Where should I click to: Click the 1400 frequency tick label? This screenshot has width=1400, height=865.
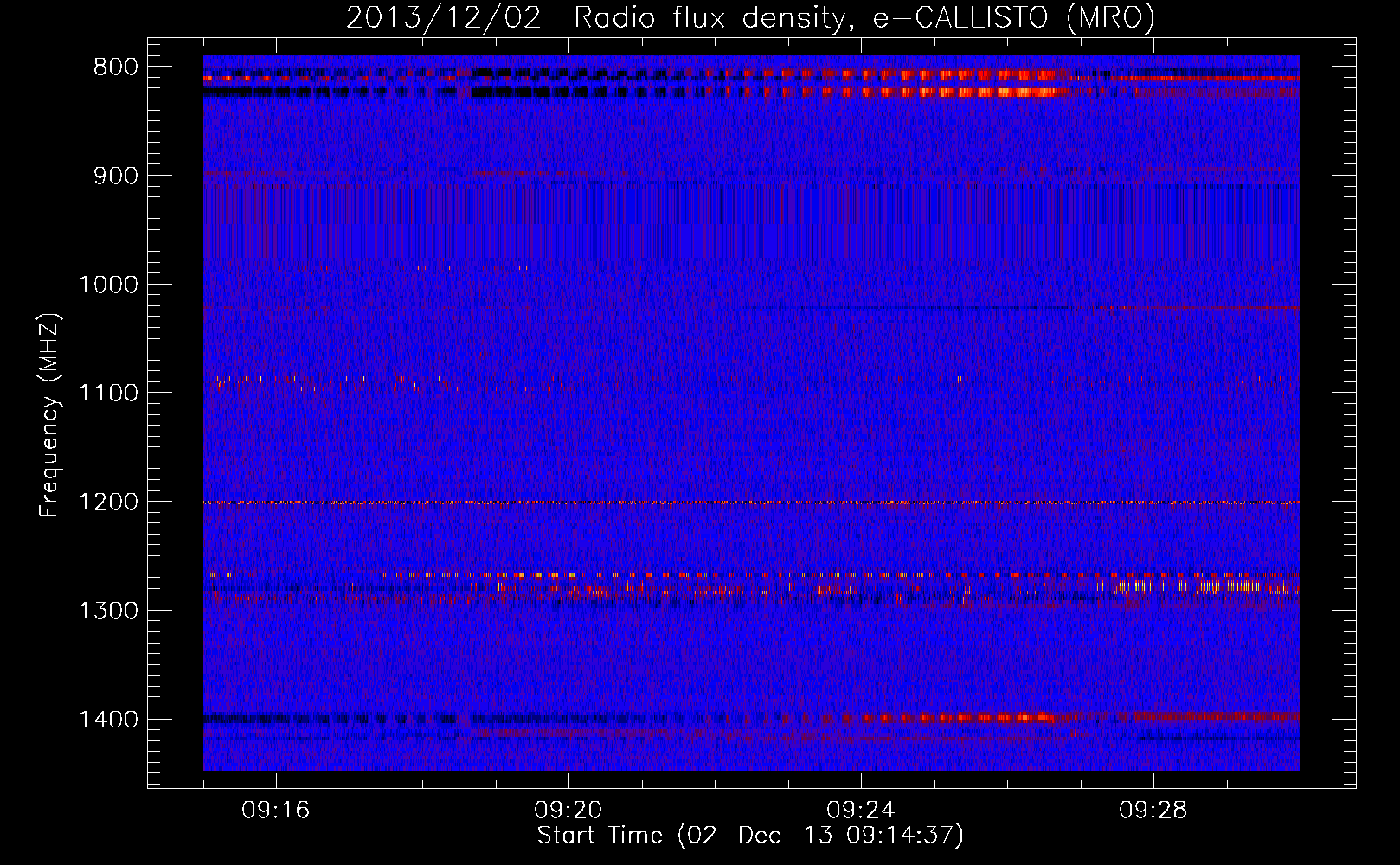[x=108, y=720]
